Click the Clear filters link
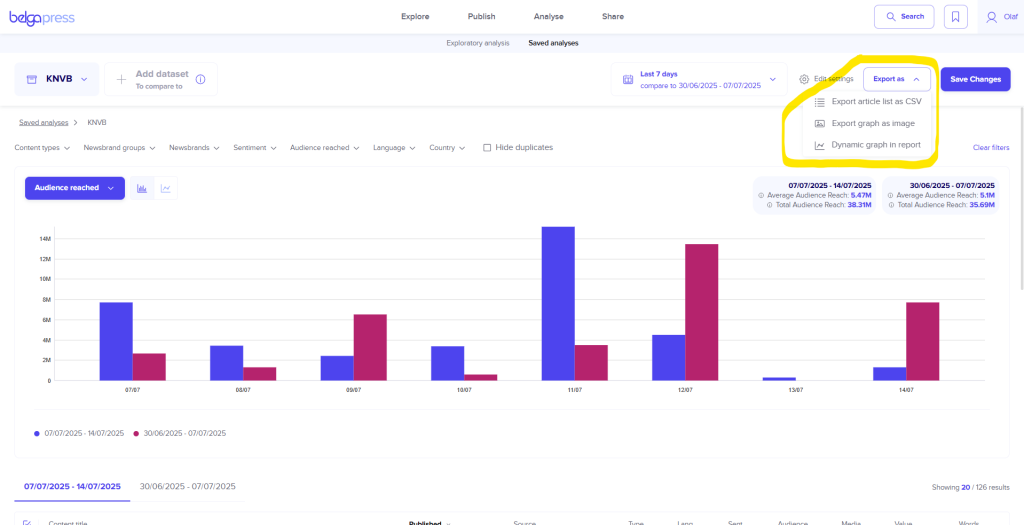This screenshot has height=525, width=1024. point(990,148)
